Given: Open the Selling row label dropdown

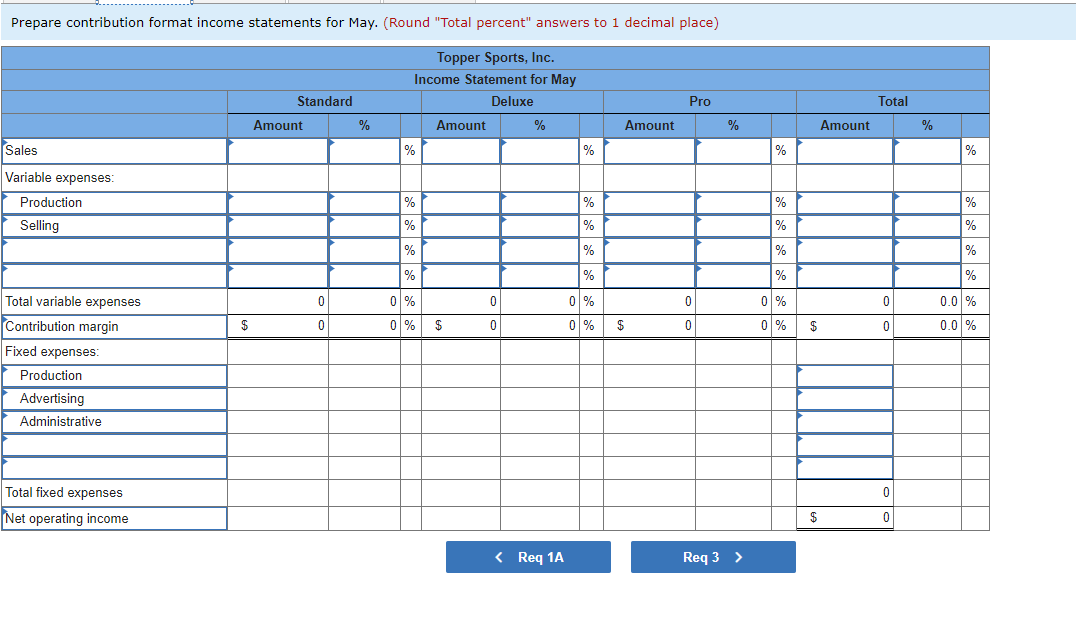Looking at the screenshot, I should pos(114,226).
